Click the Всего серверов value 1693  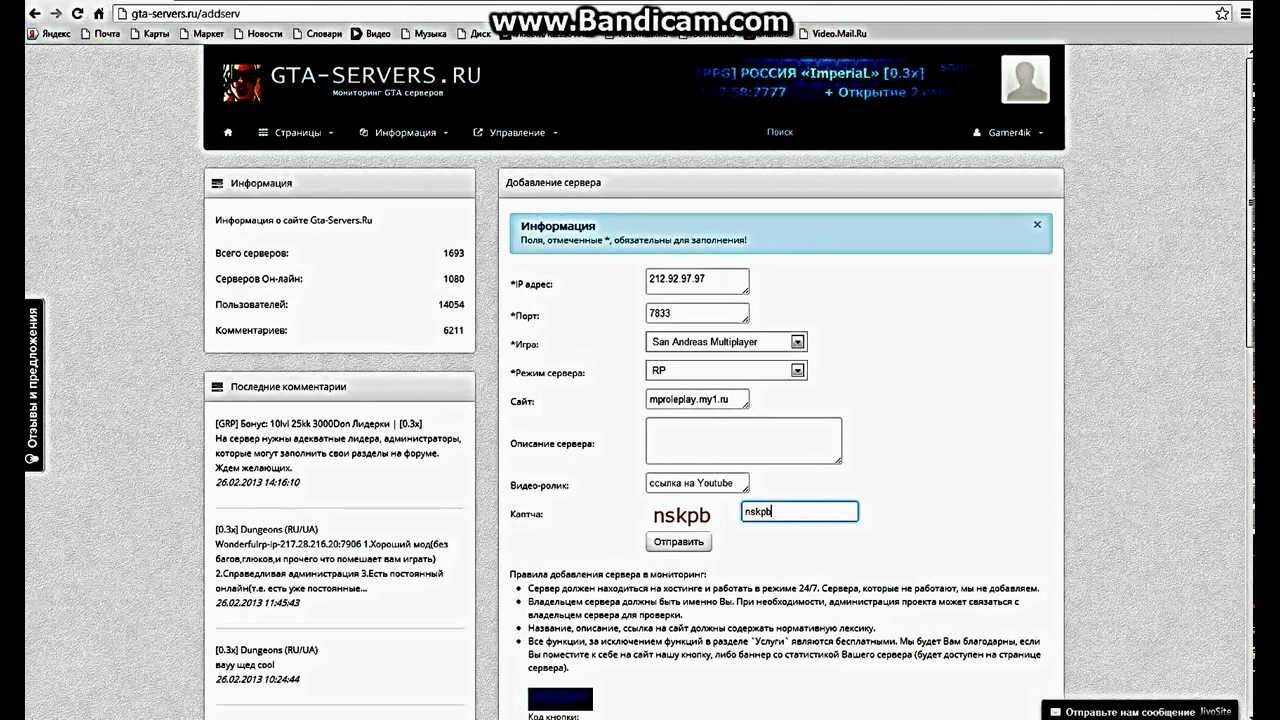(x=453, y=254)
